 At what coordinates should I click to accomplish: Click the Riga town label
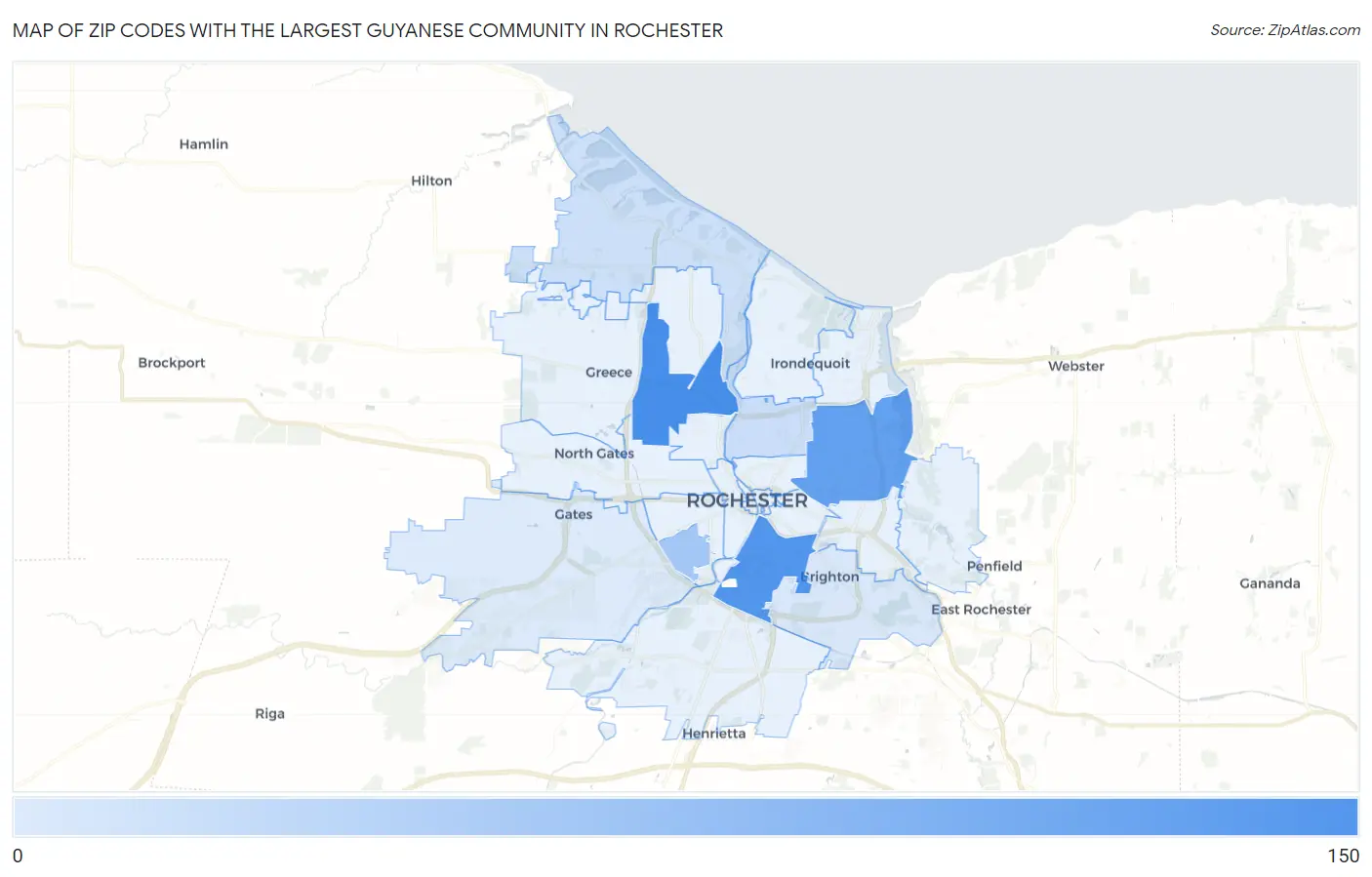[270, 714]
